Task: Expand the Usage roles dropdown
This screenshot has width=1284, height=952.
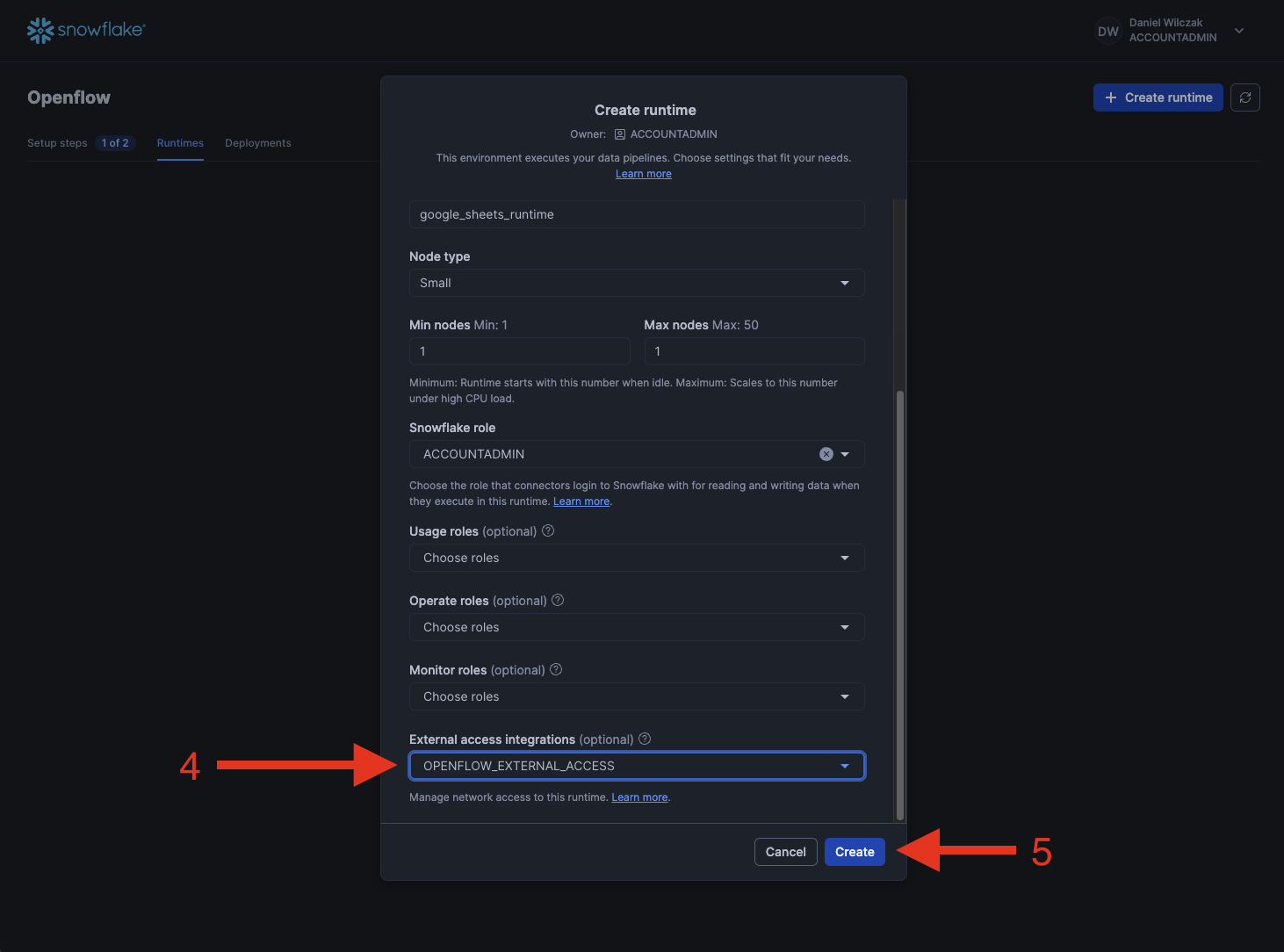Action: coord(637,558)
